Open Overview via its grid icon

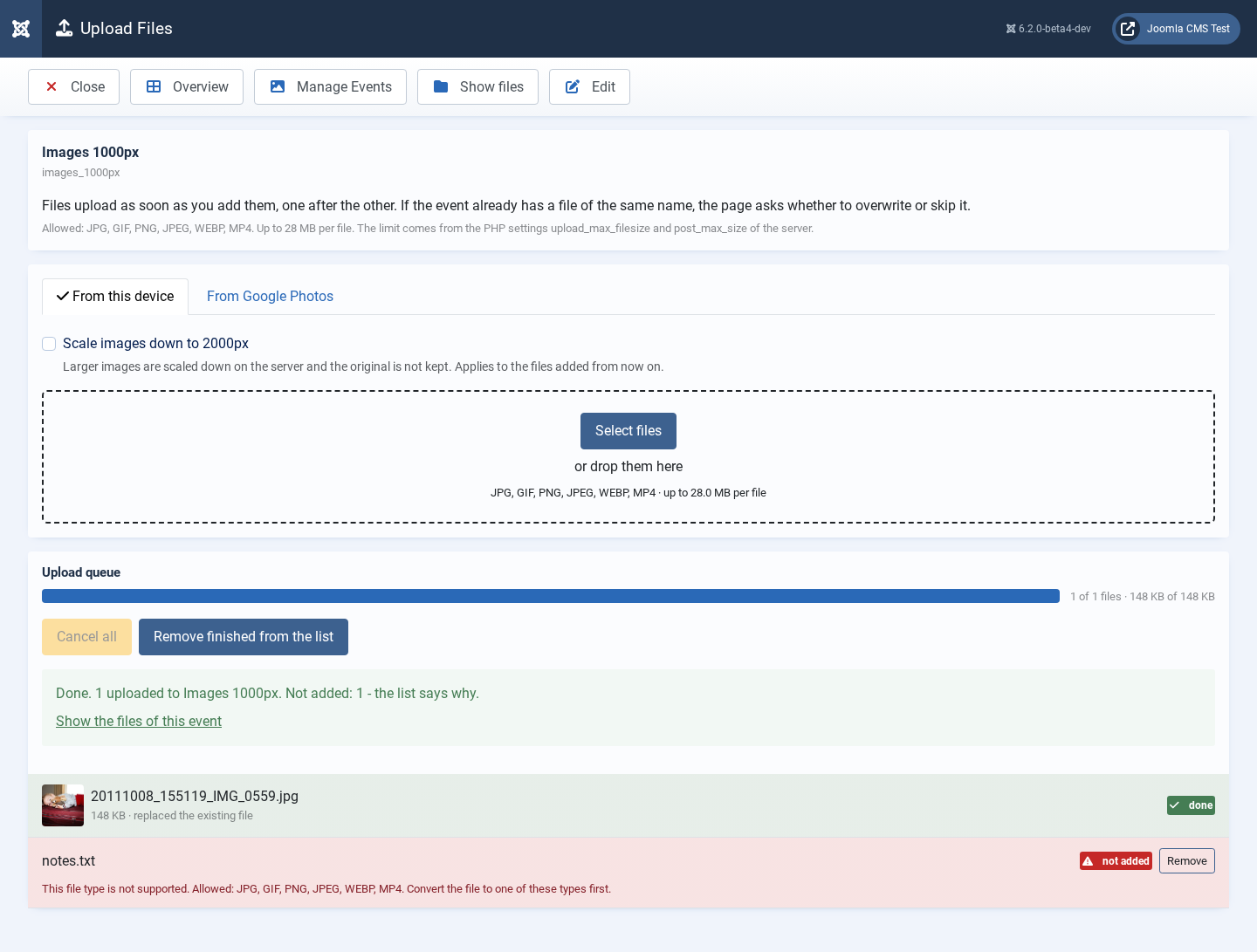tap(154, 86)
